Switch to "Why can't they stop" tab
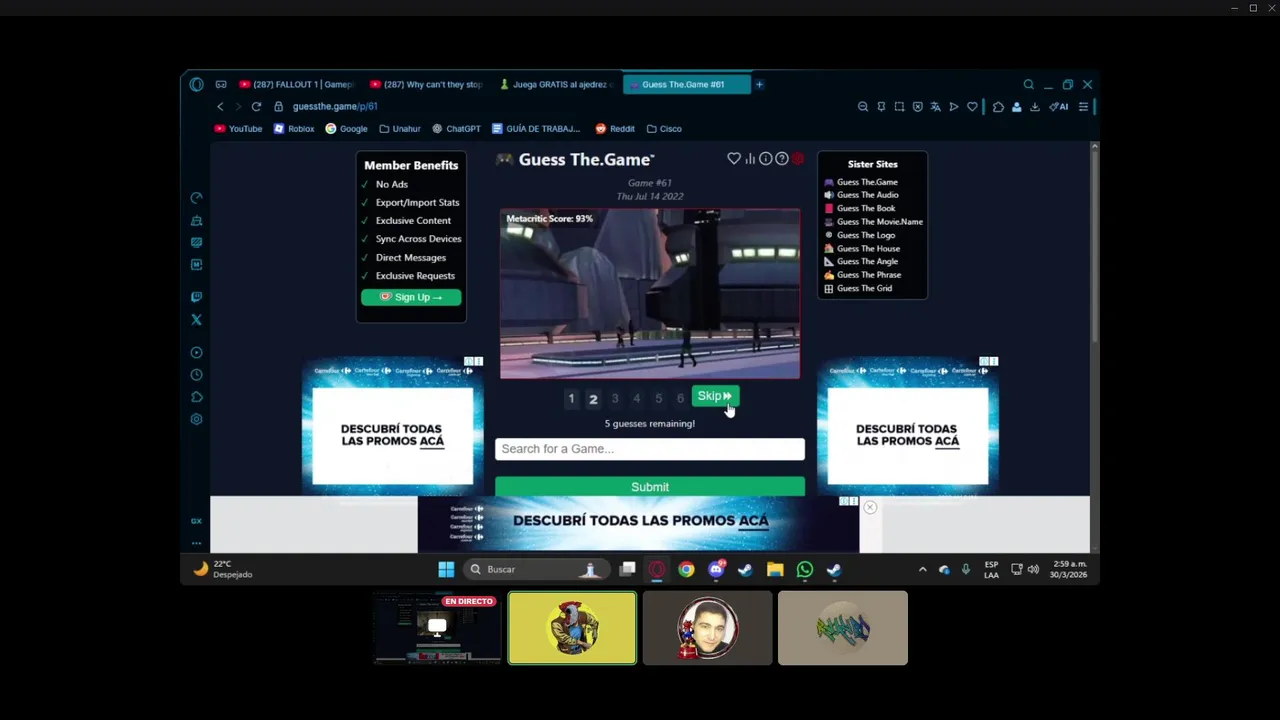The width and height of the screenshot is (1280, 720). pos(427,84)
